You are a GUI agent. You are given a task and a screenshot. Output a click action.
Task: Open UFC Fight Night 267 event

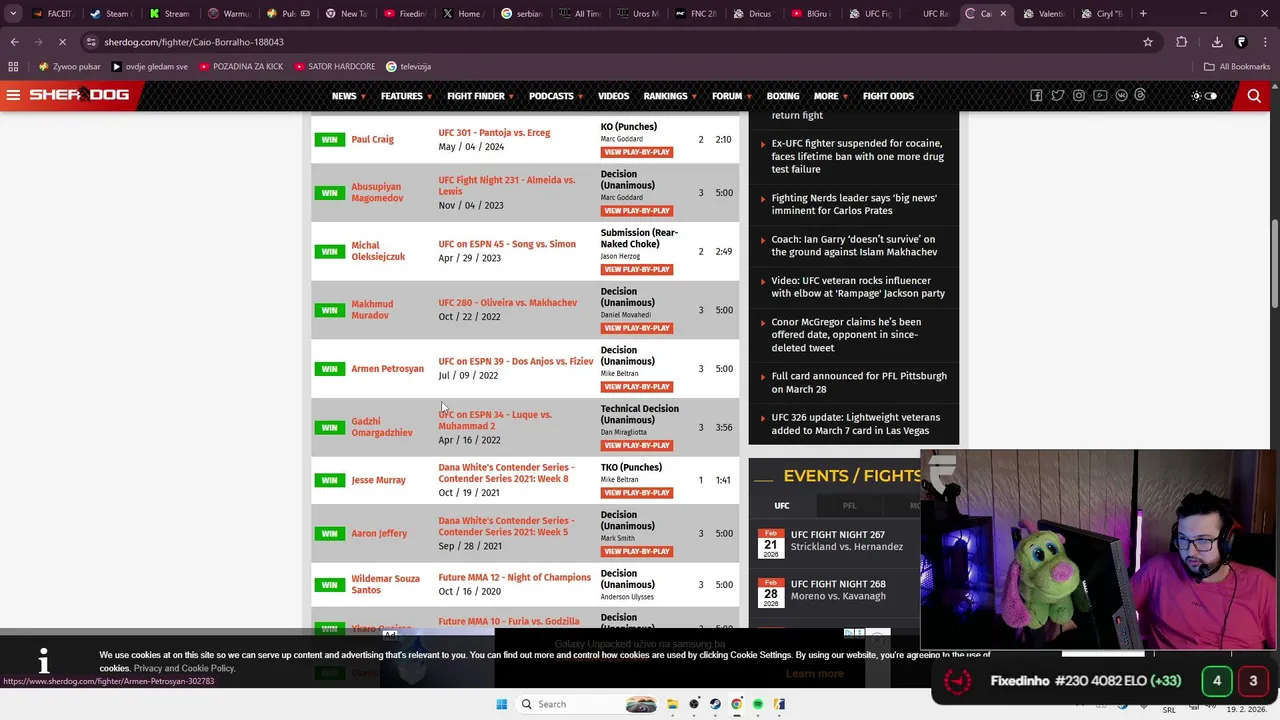tap(838, 535)
